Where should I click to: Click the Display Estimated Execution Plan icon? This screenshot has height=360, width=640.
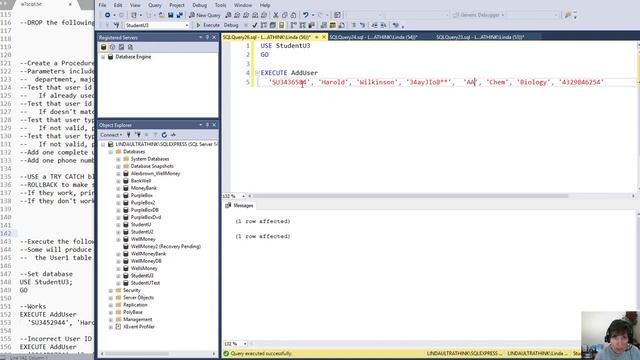tap(264, 25)
